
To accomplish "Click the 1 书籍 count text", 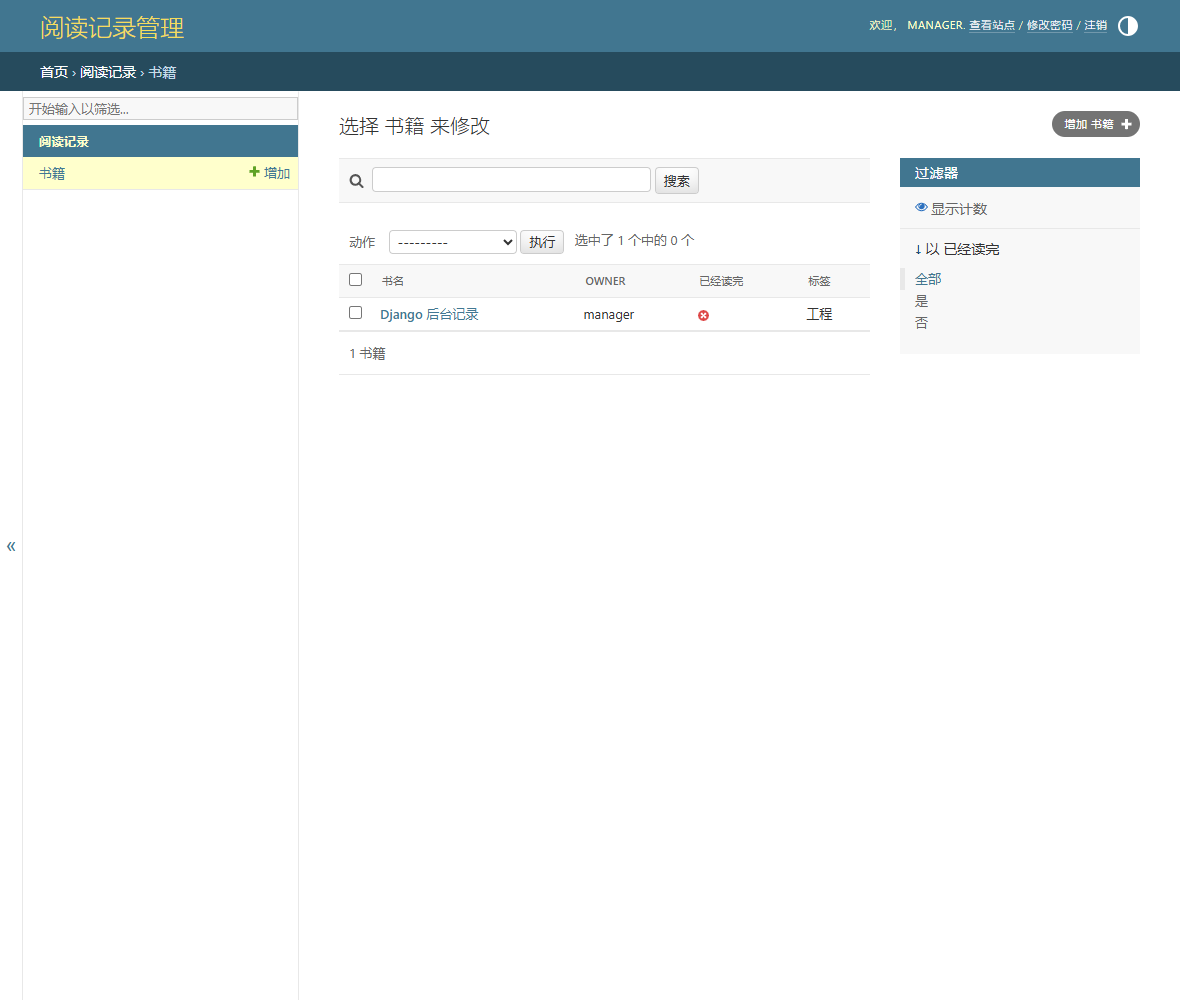I will click(x=367, y=354).
